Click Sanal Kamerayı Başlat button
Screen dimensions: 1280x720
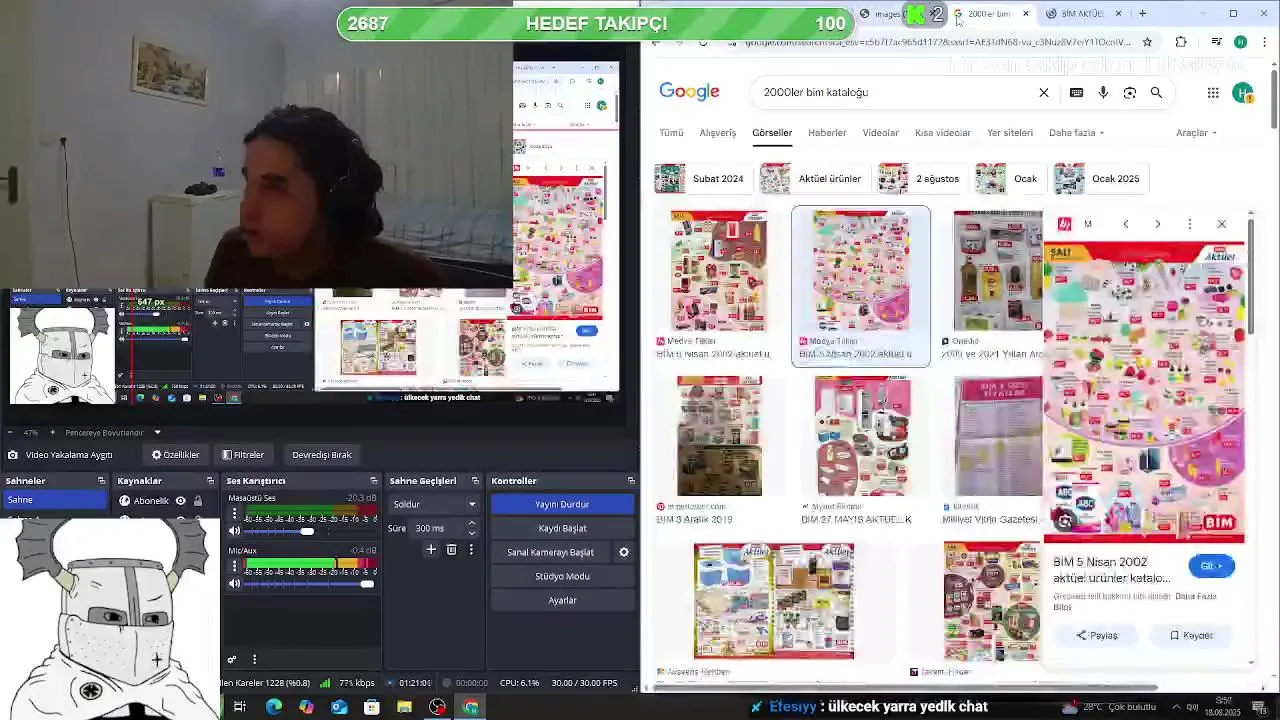click(551, 552)
